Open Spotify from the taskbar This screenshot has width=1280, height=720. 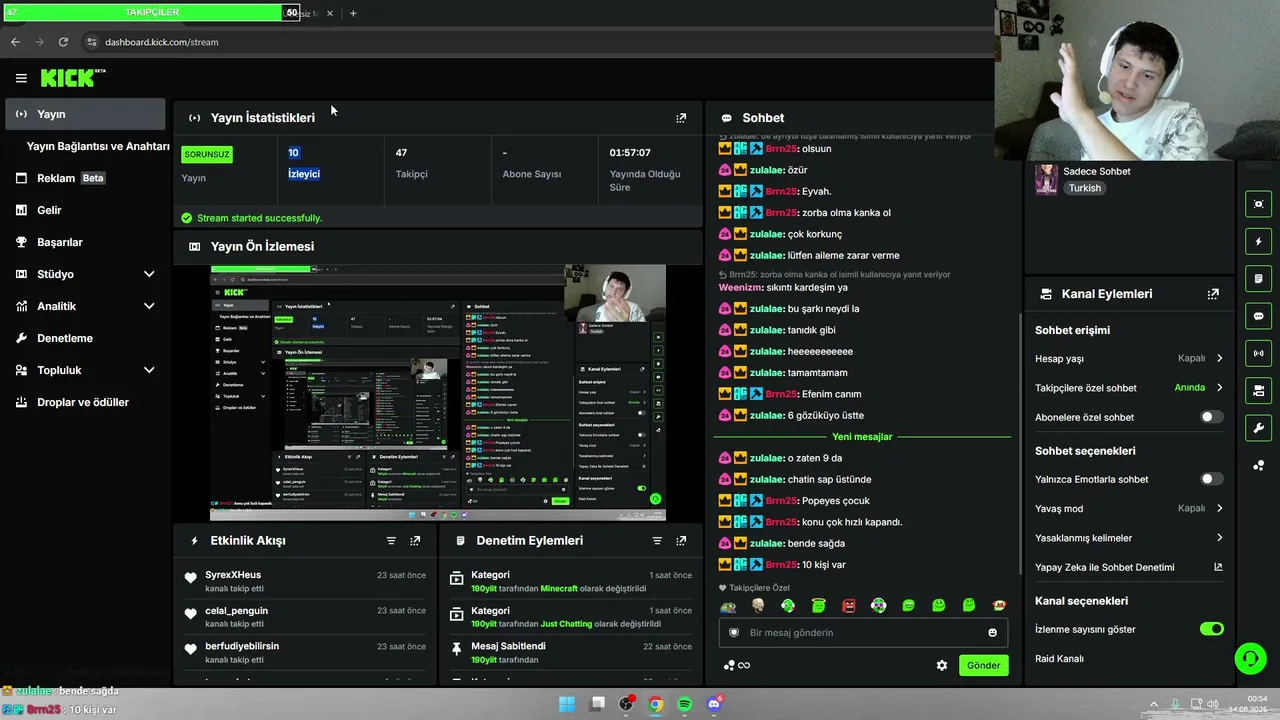click(685, 704)
